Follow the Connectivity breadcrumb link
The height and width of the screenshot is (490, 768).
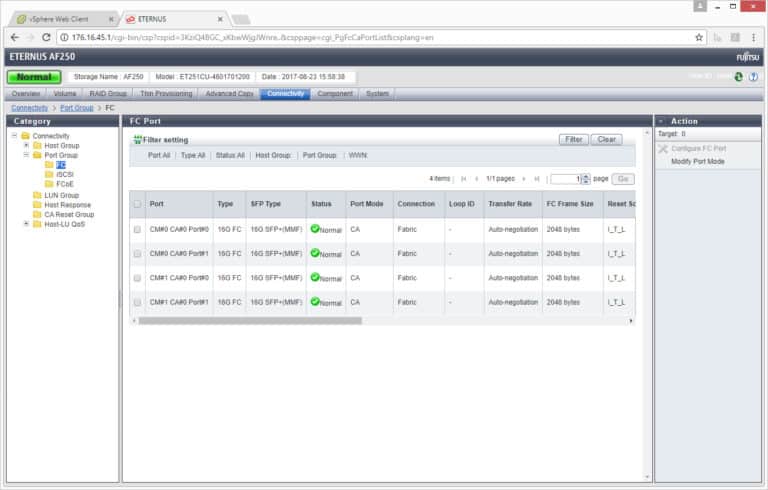30,108
